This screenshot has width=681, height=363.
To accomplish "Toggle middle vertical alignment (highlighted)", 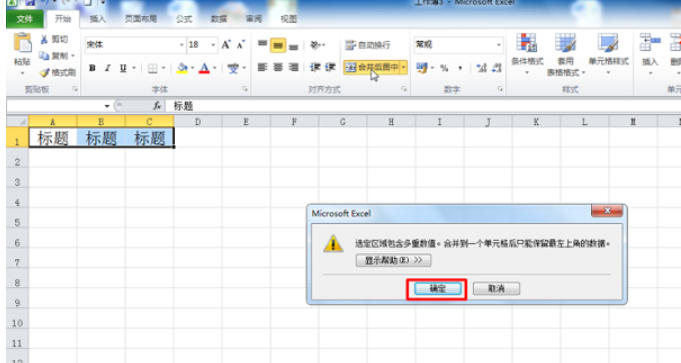I will [278, 45].
